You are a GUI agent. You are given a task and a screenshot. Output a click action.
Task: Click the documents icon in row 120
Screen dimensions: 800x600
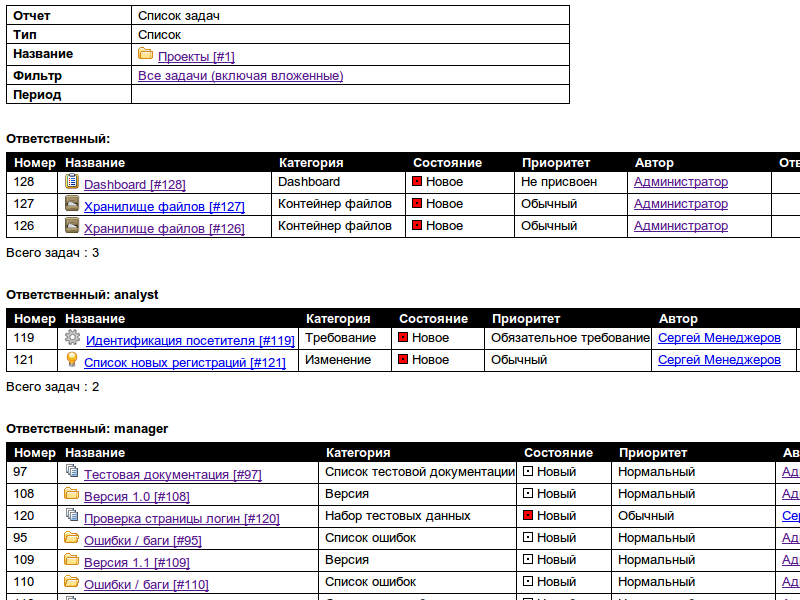tap(72, 516)
